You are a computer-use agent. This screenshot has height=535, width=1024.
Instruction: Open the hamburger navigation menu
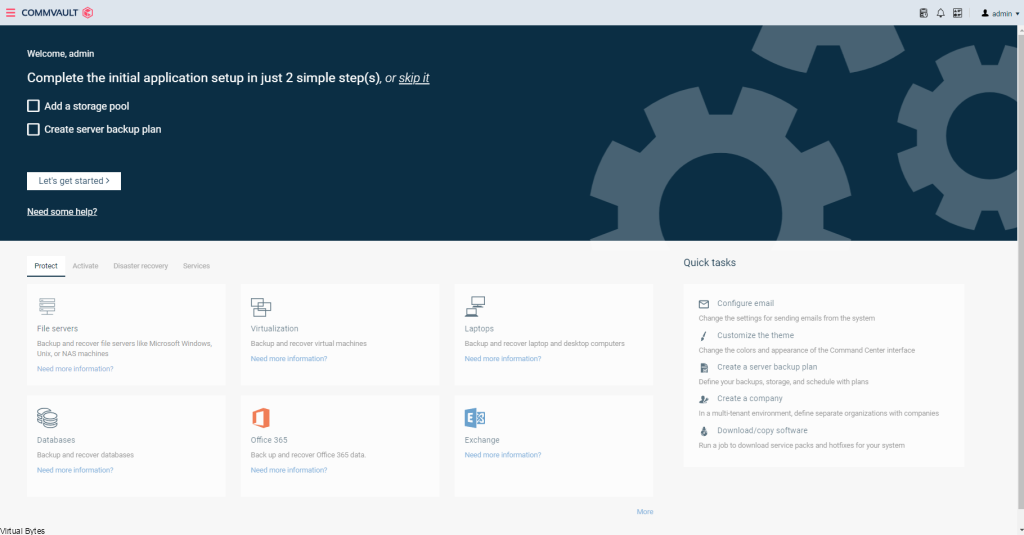(10, 13)
